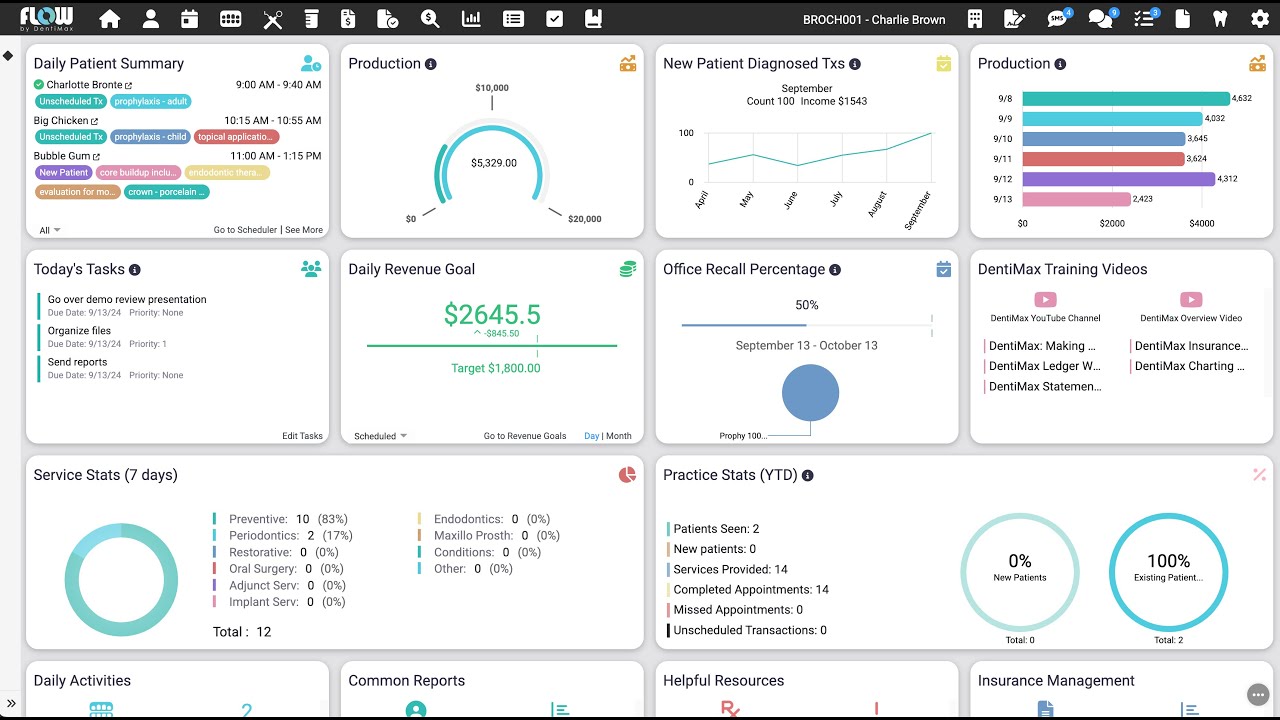The width and height of the screenshot is (1280, 720).
Task: Open the Scheduled dropdown in Daily Revenue Goal
Action: 381,436
